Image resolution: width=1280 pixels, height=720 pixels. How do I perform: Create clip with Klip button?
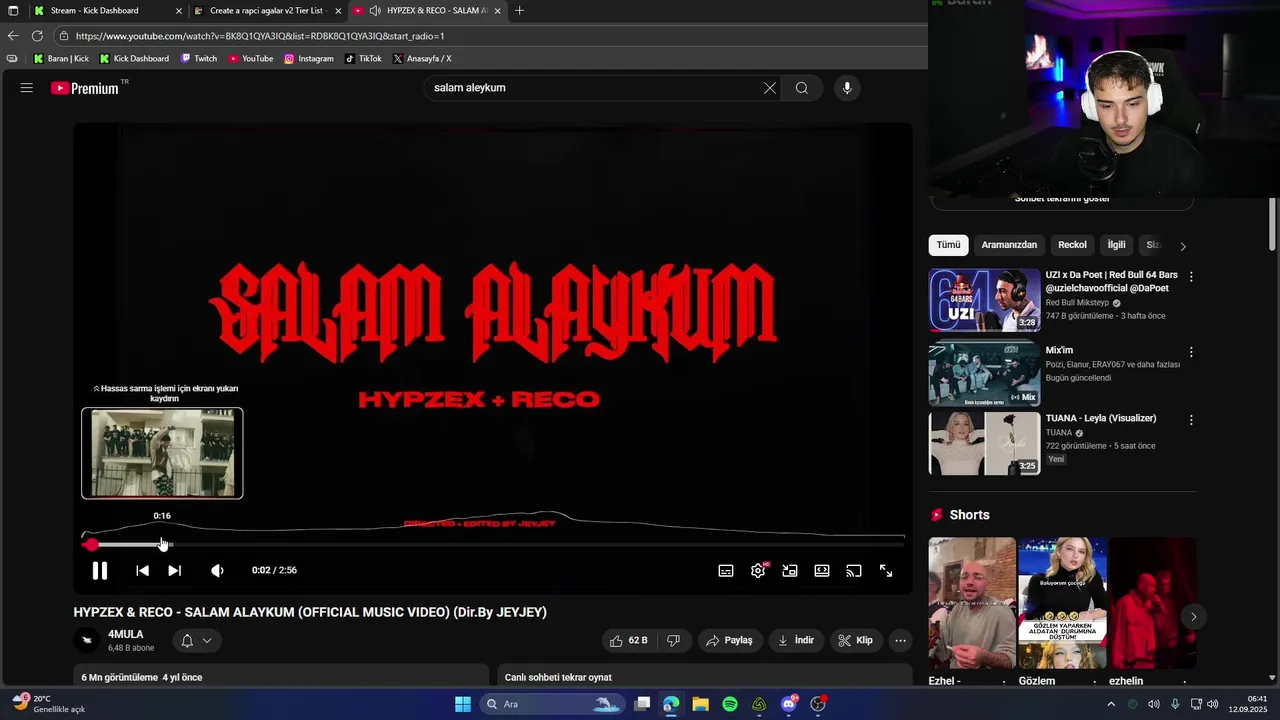856,641
